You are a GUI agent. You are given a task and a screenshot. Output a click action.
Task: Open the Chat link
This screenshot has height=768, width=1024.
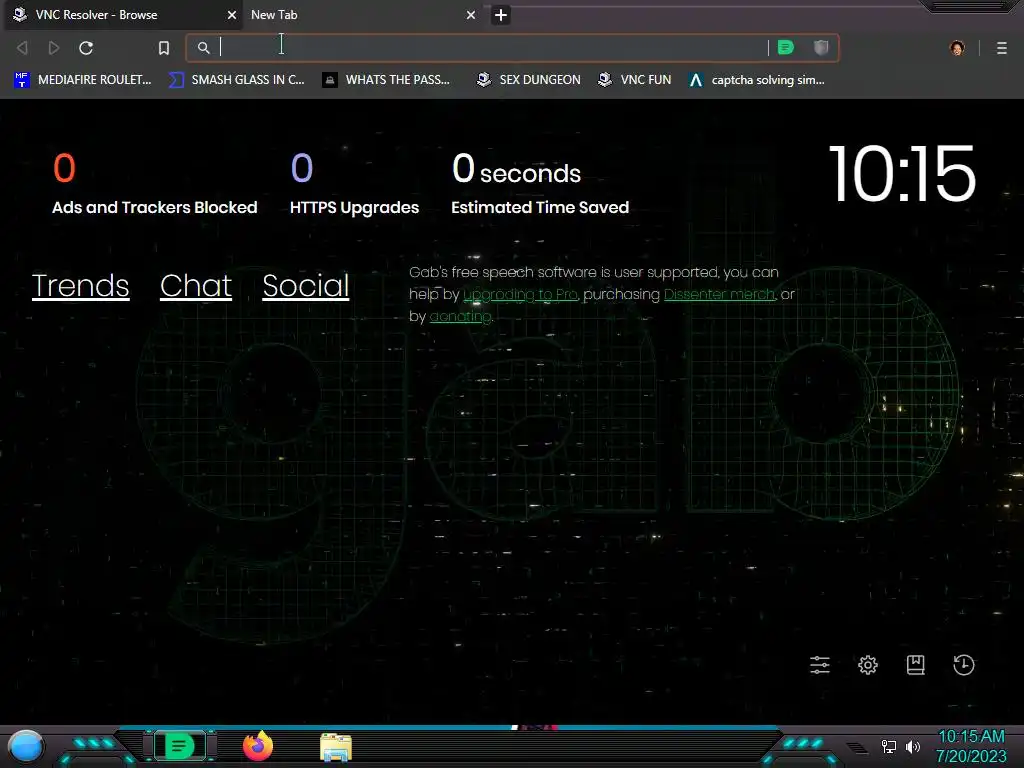coord(196,285)
